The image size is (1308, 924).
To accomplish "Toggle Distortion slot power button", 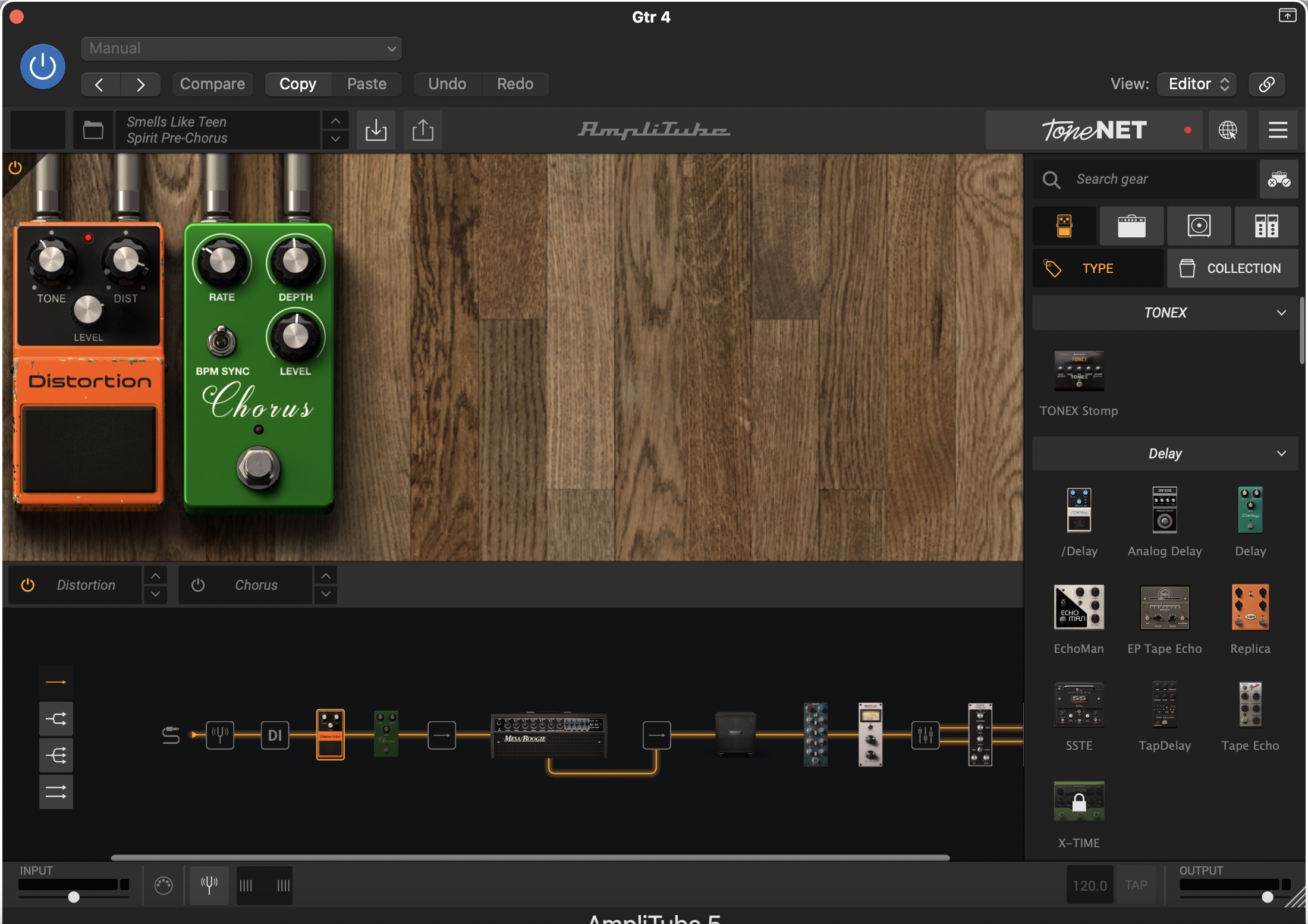I will [27, 585].
